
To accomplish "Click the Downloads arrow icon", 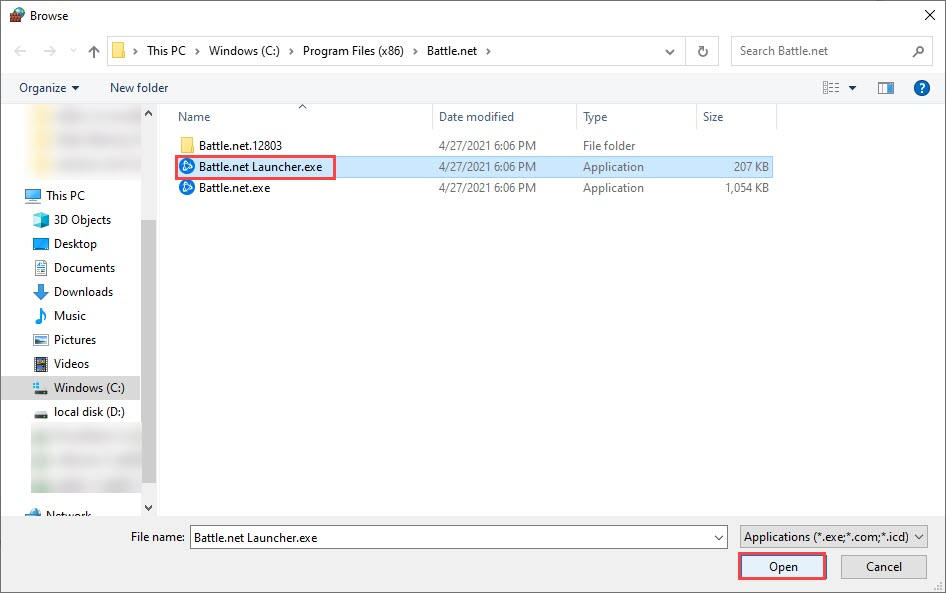I will point(40,292).
